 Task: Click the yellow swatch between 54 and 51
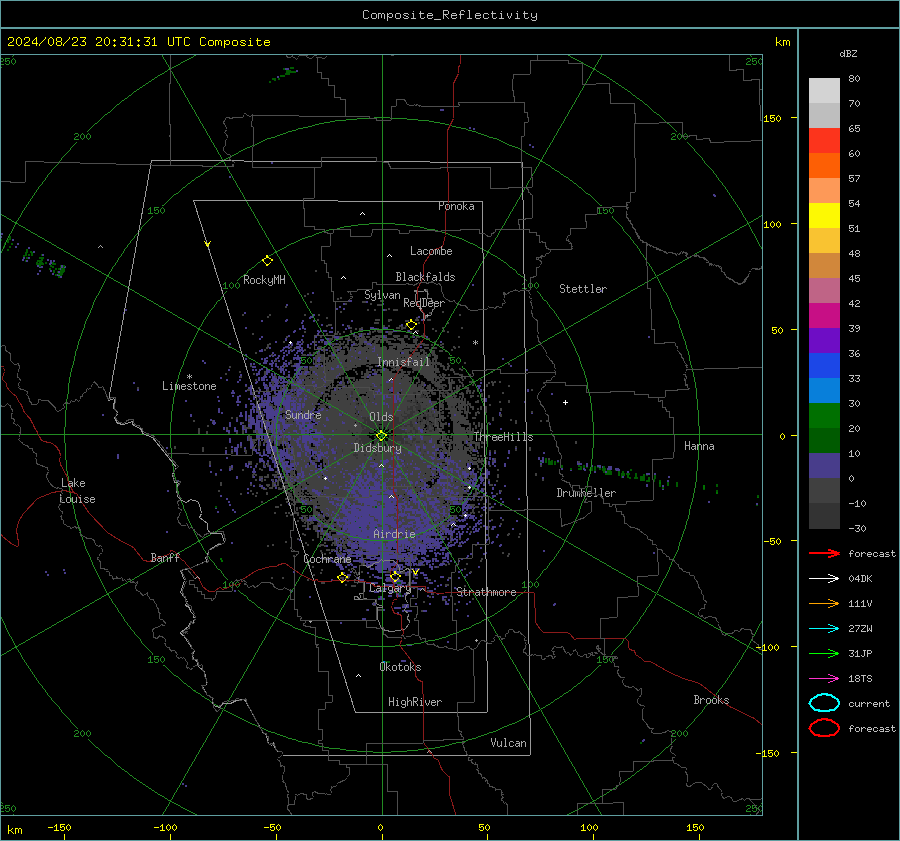pyautogui.click(x=824, y=215)
